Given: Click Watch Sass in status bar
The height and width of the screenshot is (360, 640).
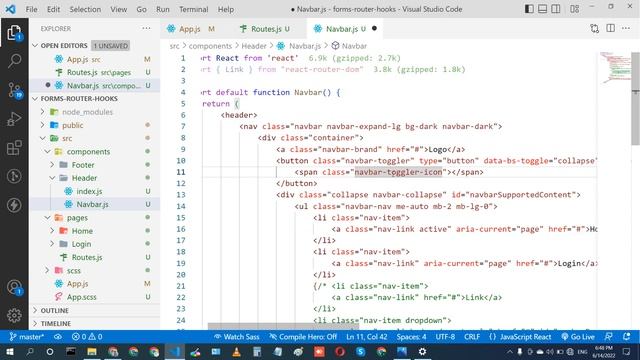Looking at the screenshot, I should pyautogui.click(x=237, y=337).
